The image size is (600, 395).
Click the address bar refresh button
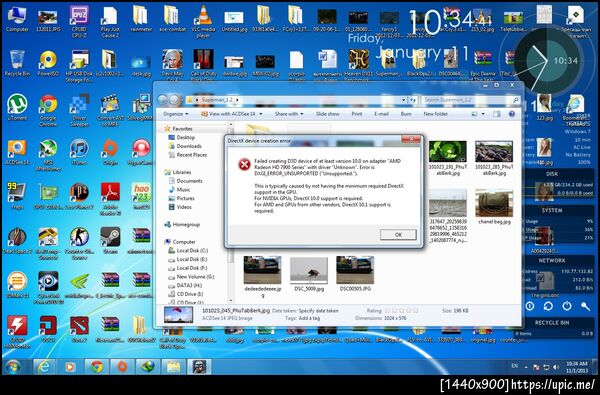point(412,100)
